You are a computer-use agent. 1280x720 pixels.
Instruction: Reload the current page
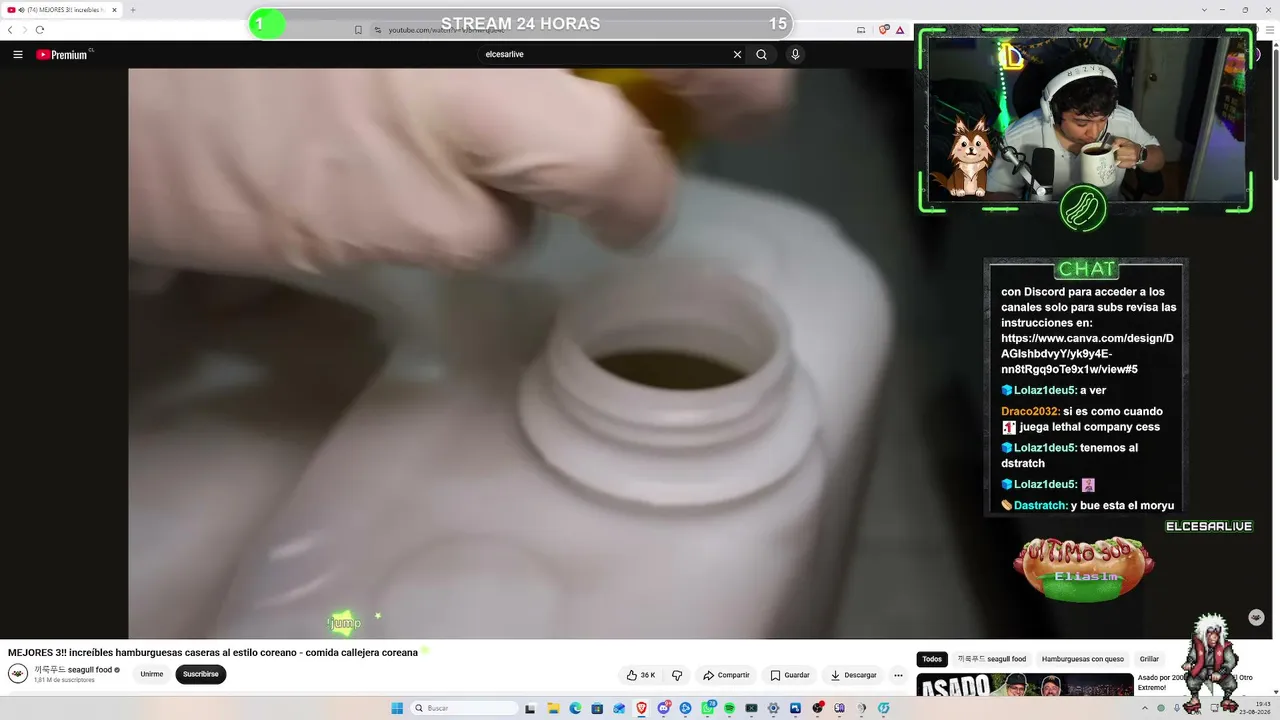(40, 30)
